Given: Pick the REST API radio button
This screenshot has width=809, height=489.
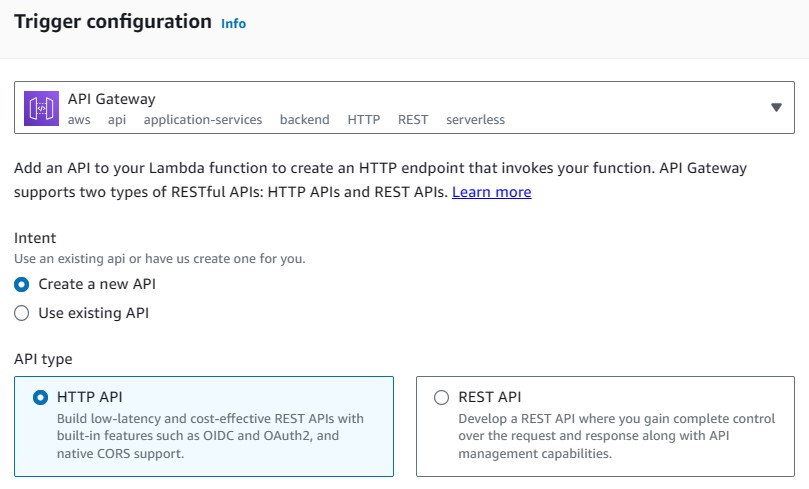Looking at the screenshot, I should (441, 397).
